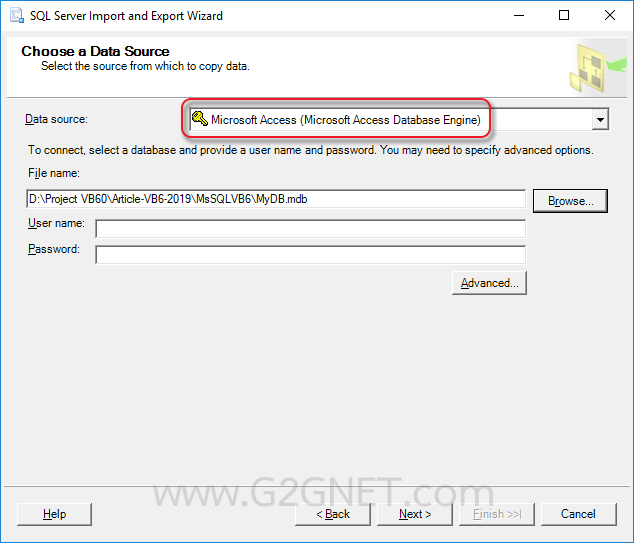634x543 pixels.
Task: Focus the User name input field
Action: click(311, 229)
